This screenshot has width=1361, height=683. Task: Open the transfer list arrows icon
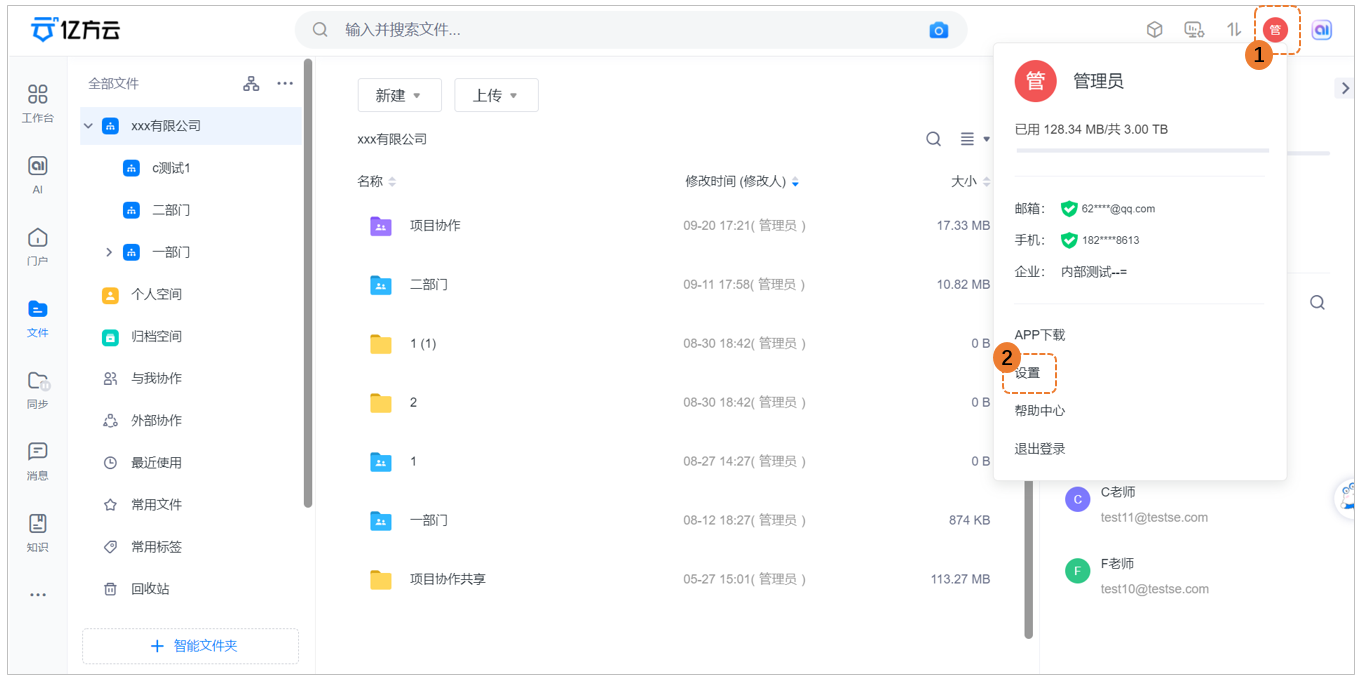pyautogui.click(x=1234, y=30)
